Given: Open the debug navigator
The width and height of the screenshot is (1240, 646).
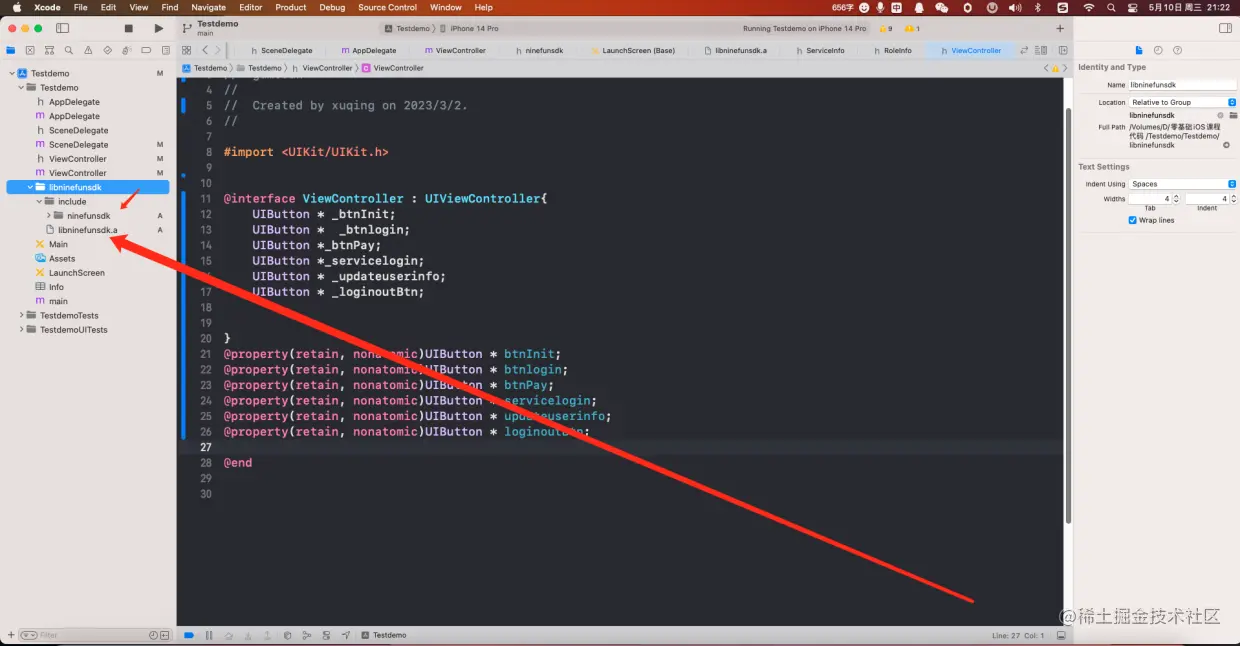Looking at the screenshot, I should [126, 50].
